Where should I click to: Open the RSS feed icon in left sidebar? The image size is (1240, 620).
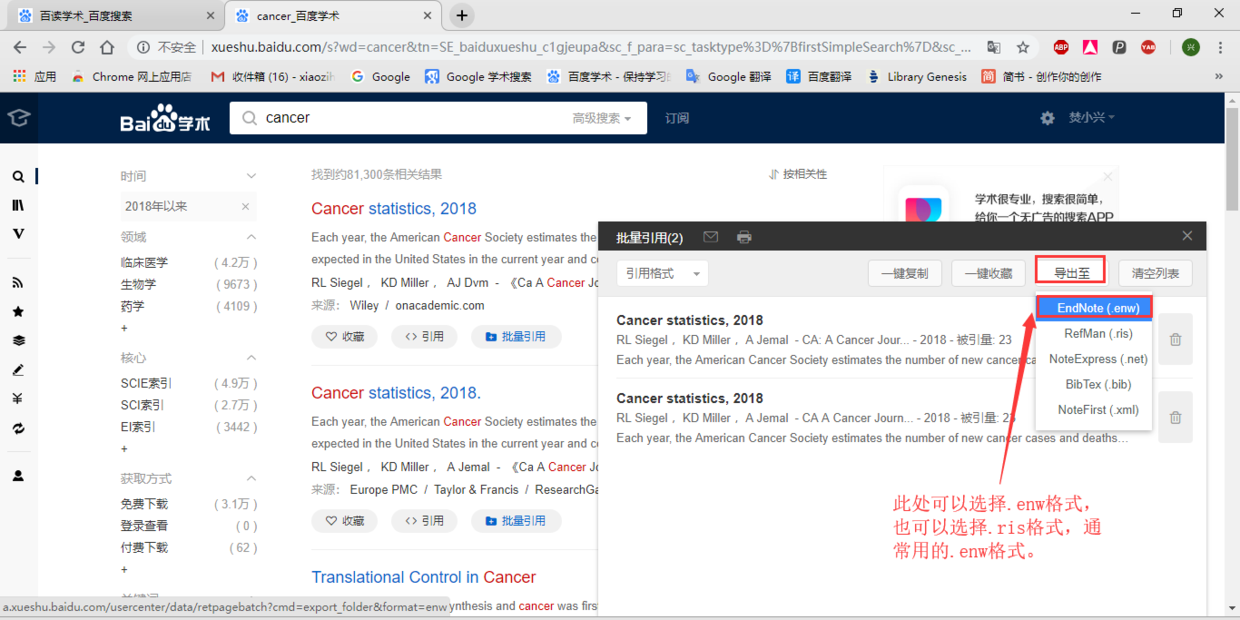click(x=18, y=283)
